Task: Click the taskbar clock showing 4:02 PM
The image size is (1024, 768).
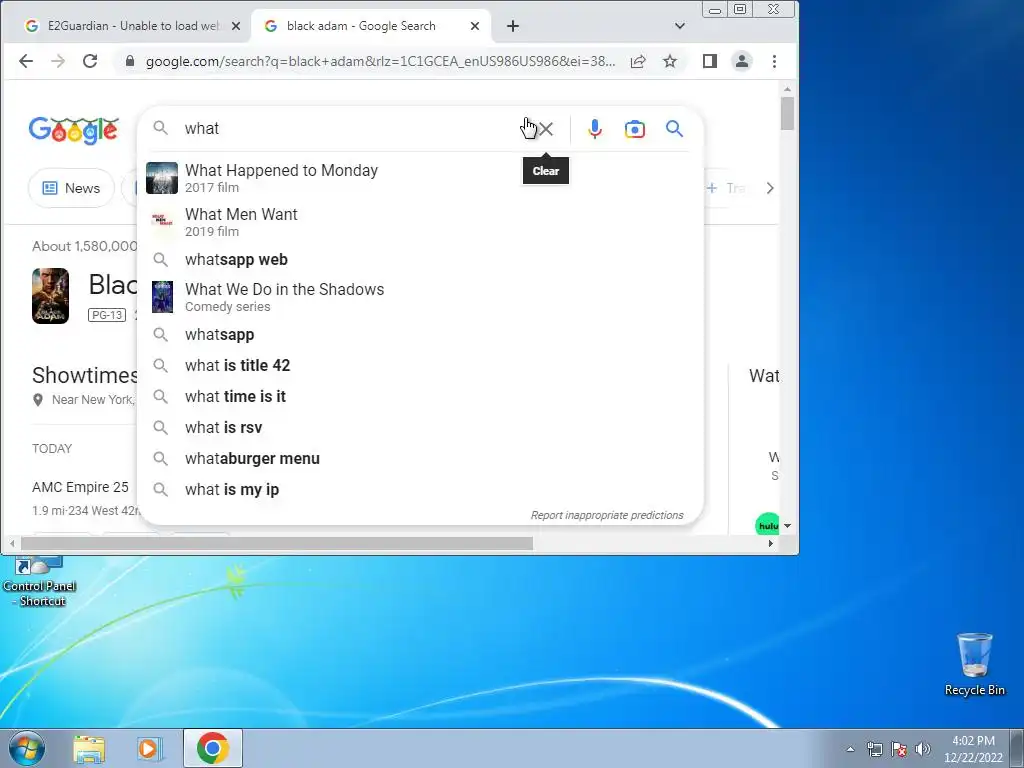Action: click(x=973, y=749)
